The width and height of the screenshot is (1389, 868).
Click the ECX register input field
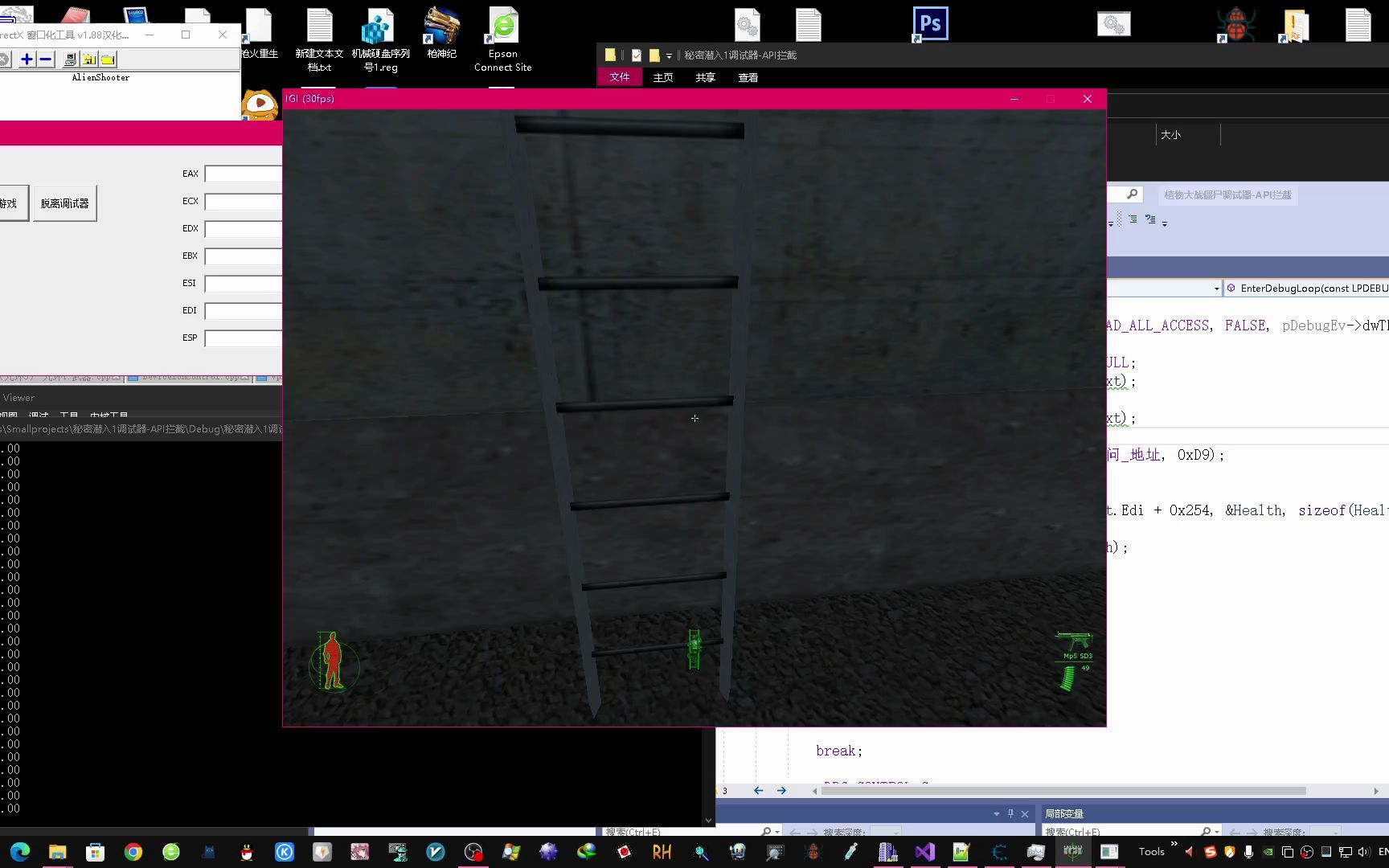244,202
